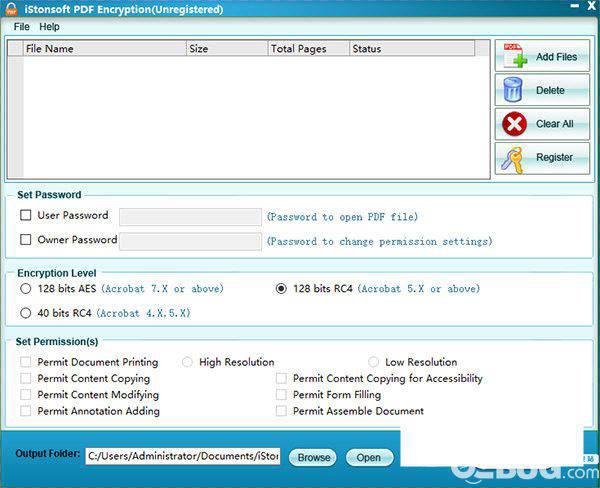Click the Add Files PDF plus icon
This screenshot has height=488, width=600.
click(515, 56)
